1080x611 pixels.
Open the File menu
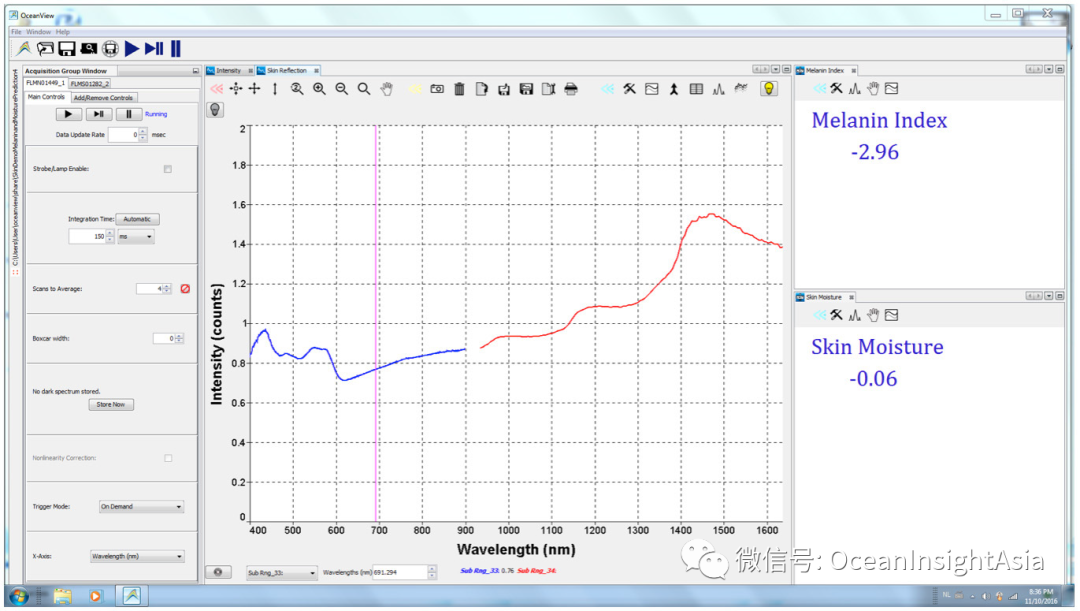[x=17, y=32]
